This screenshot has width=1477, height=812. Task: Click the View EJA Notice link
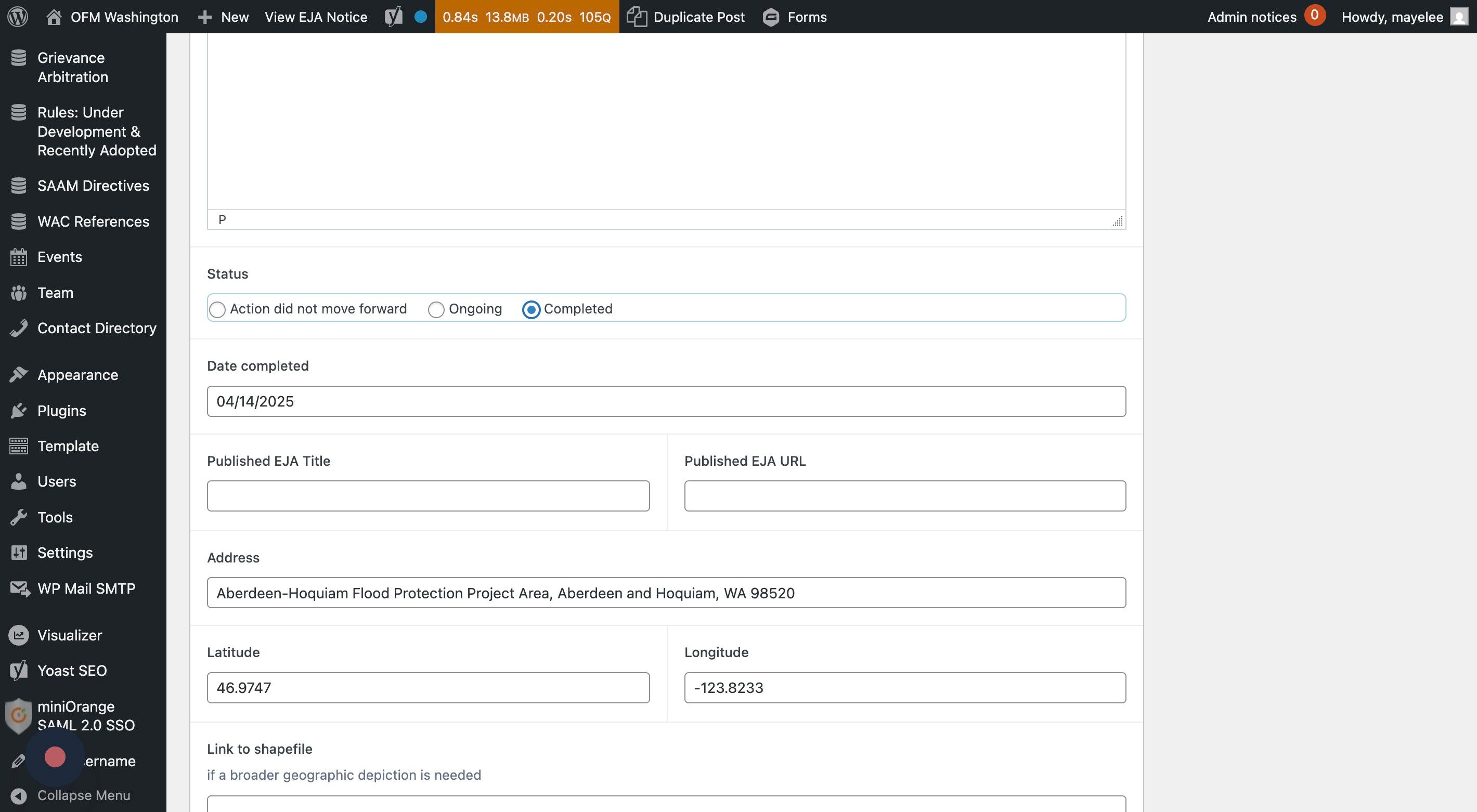(x=316, y=17)
